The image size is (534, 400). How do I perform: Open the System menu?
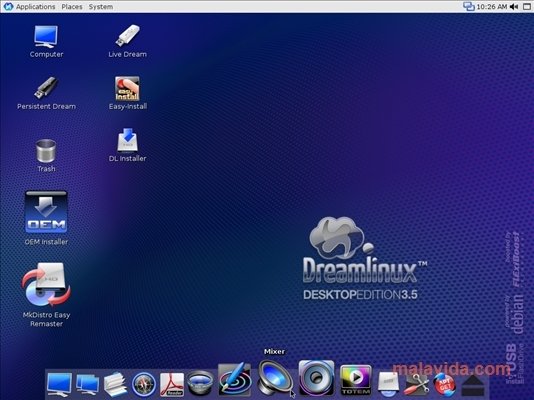point(101,6)
